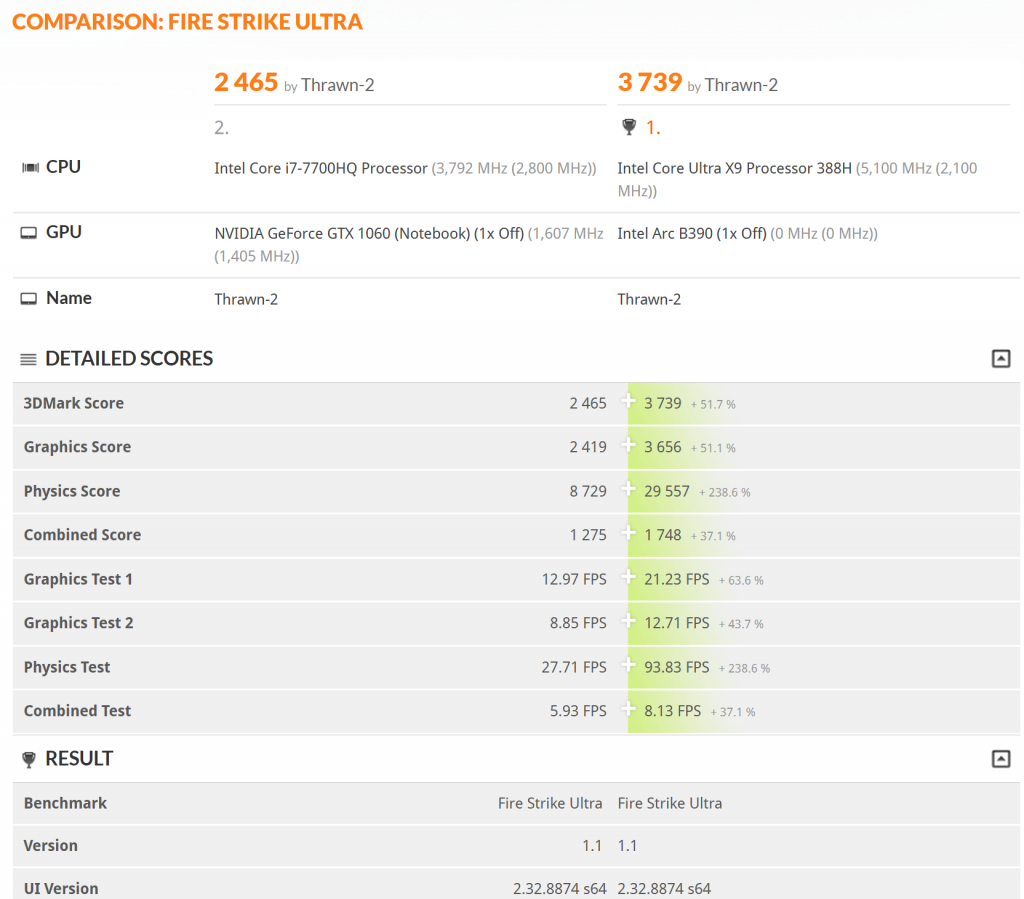
Task: Click the plus icon in Physics Score row
Action: pyautogui.click(x=628, y=489)
